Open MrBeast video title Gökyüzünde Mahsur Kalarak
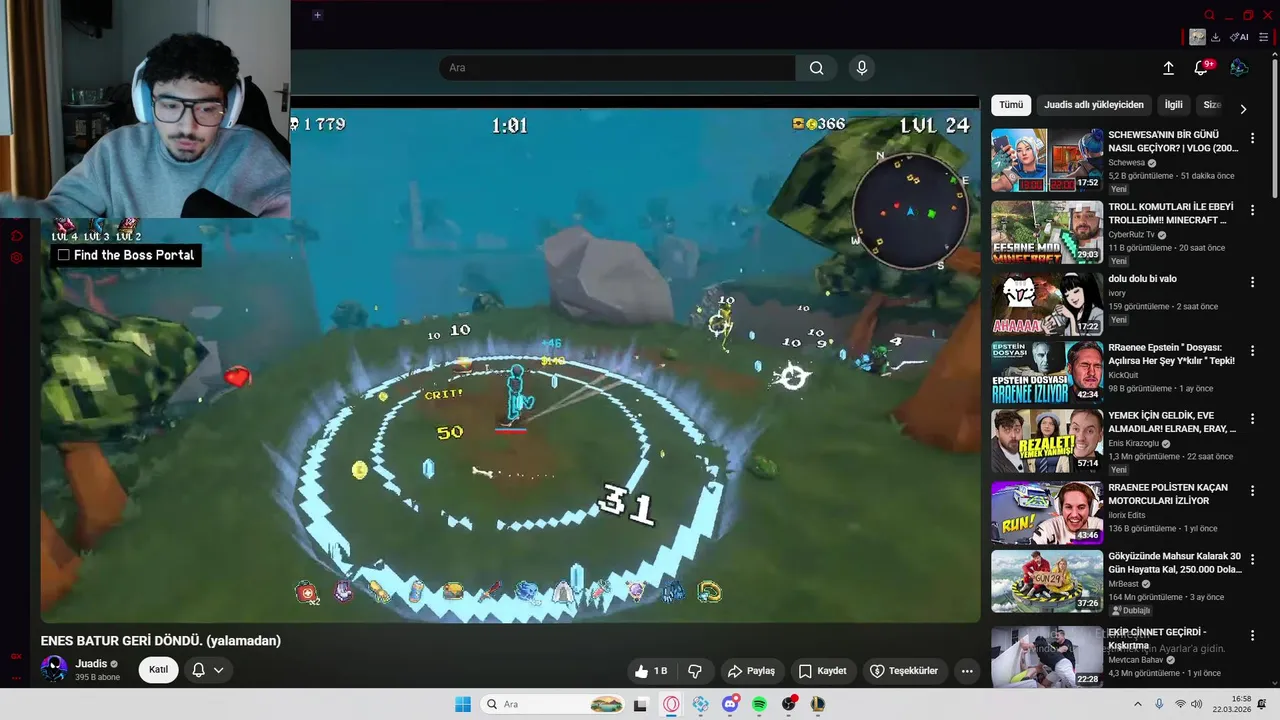 [1175, 562]
